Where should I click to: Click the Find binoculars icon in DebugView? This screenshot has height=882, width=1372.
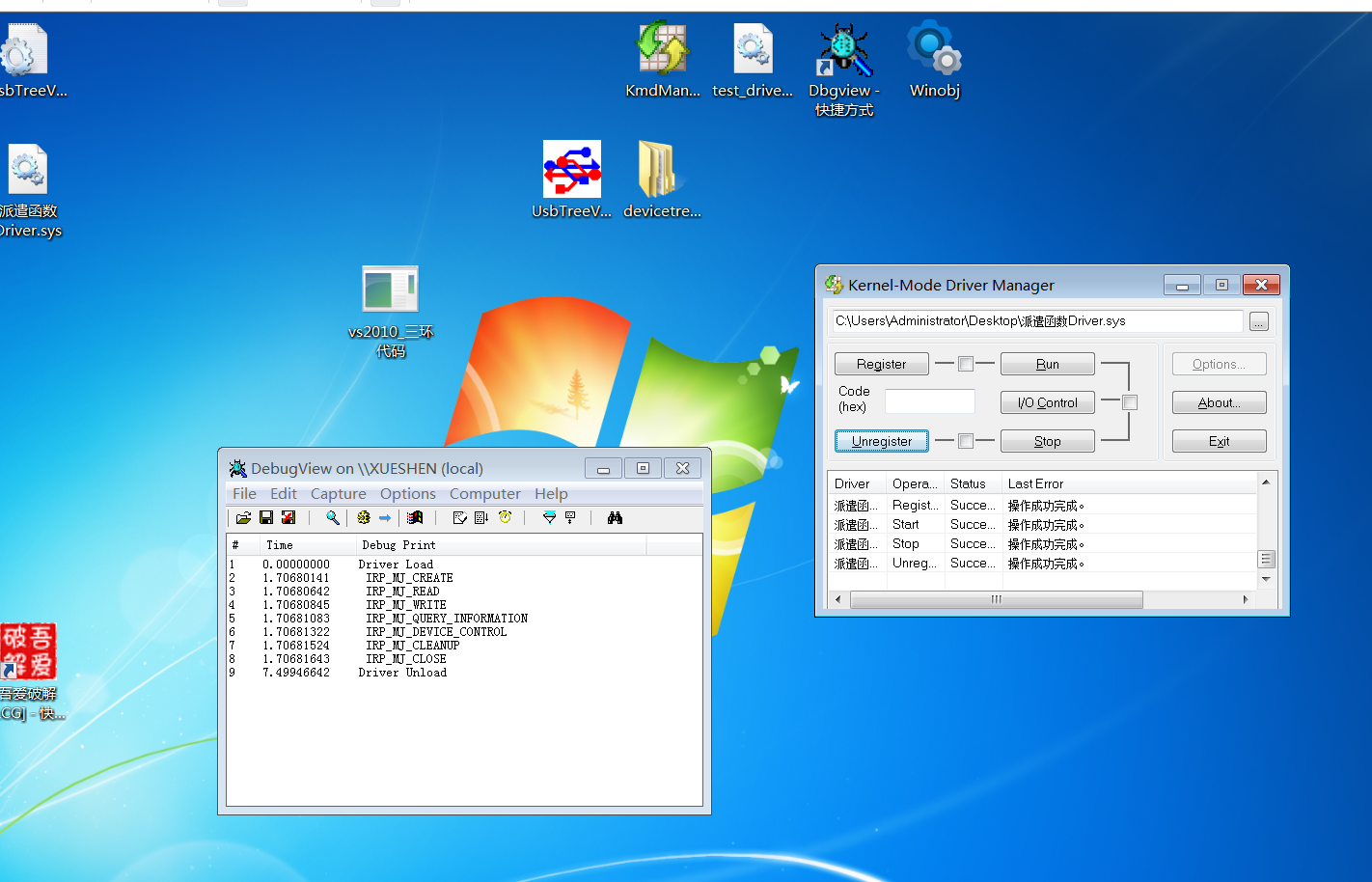[615, 518]
